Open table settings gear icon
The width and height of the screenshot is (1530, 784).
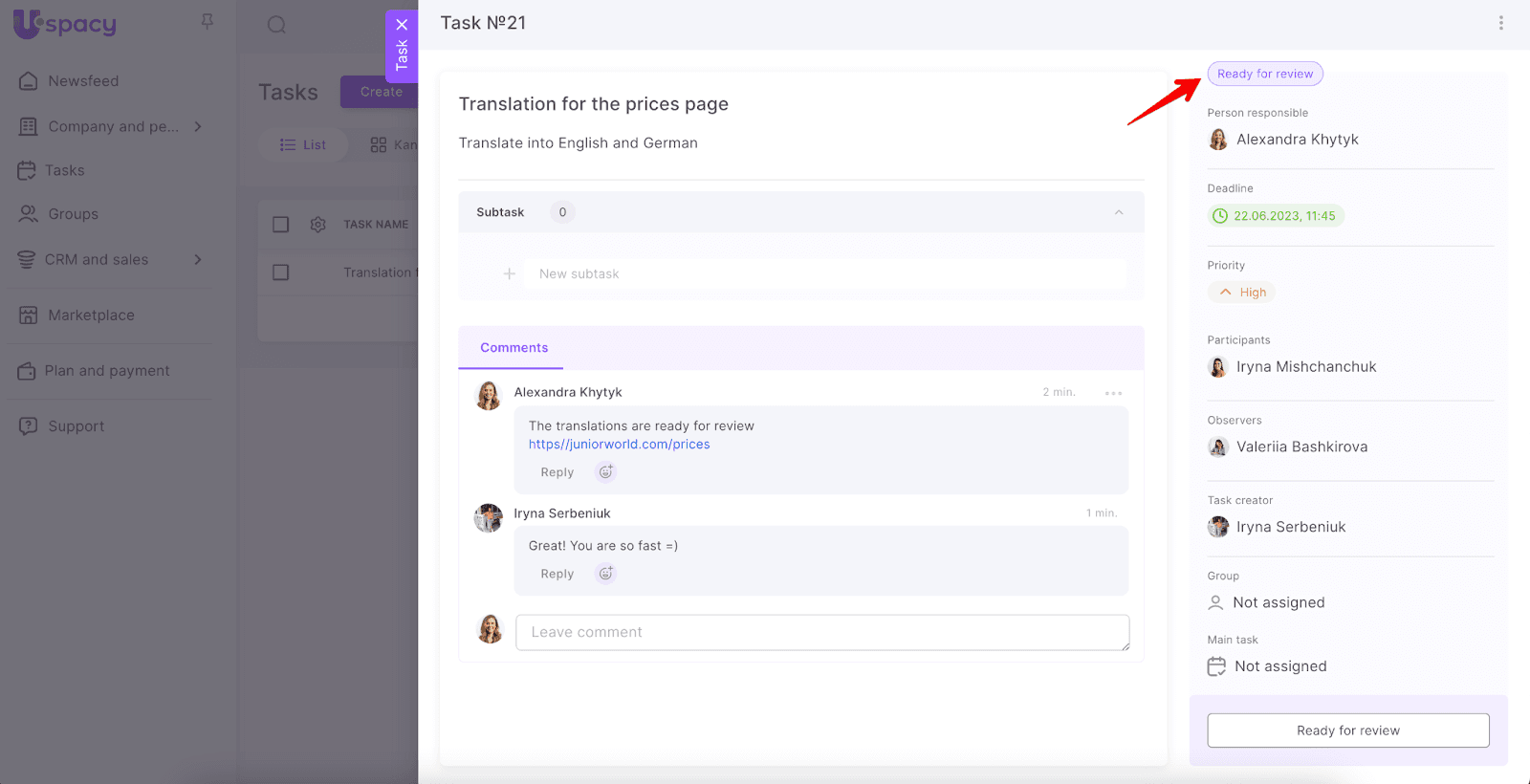(318, 225)
